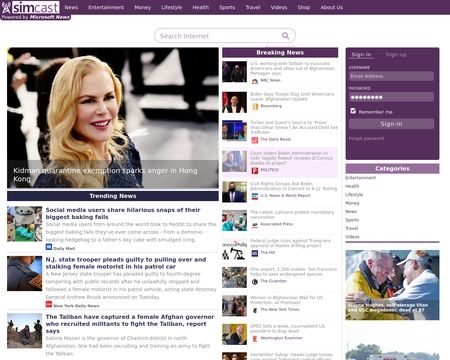
Task: Click The Daily Beast source icon
Action: point(255,140)
